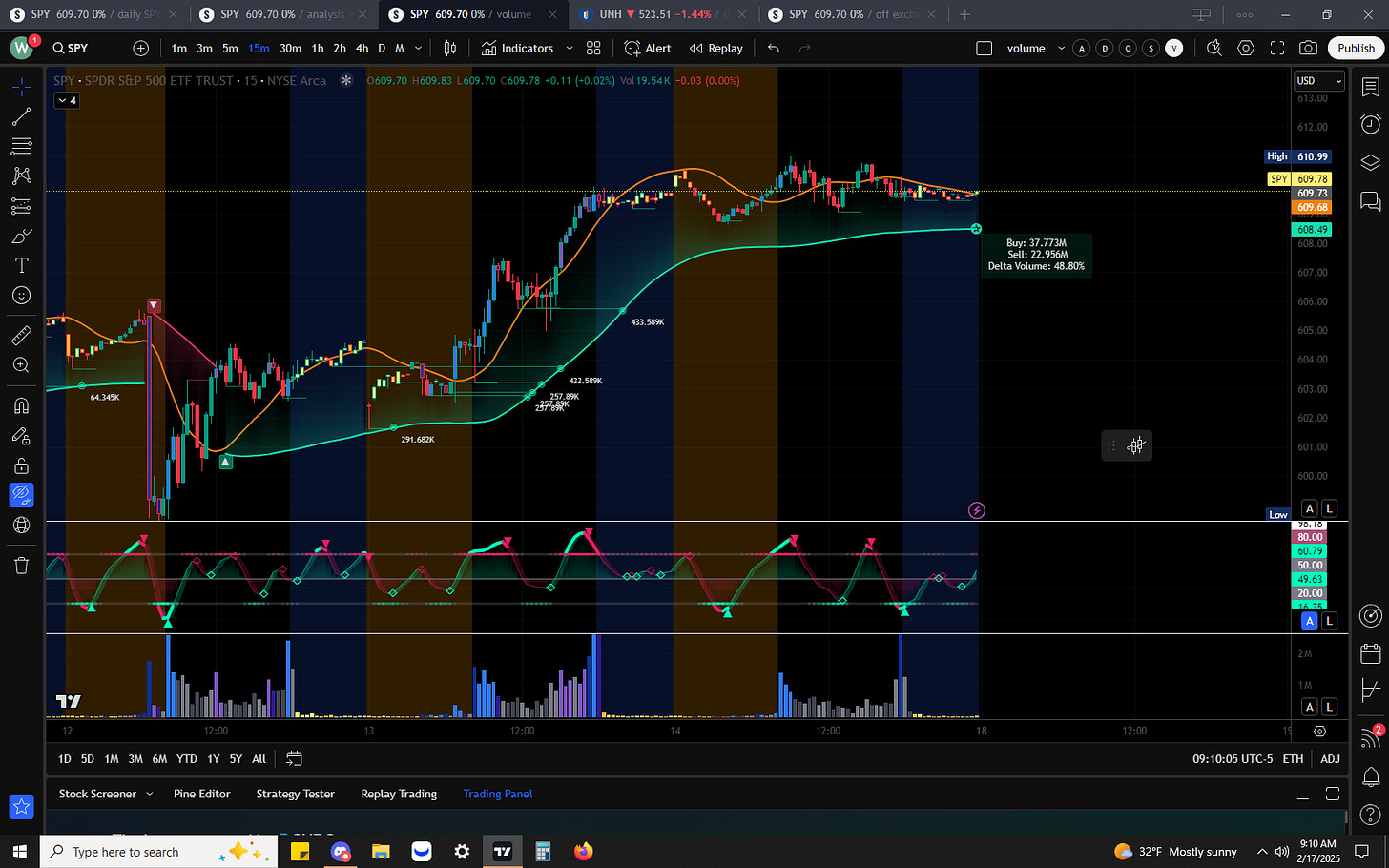The image size is (1389, 868).
Task: Select the 30m timeframe
Action: coord(290,48)
